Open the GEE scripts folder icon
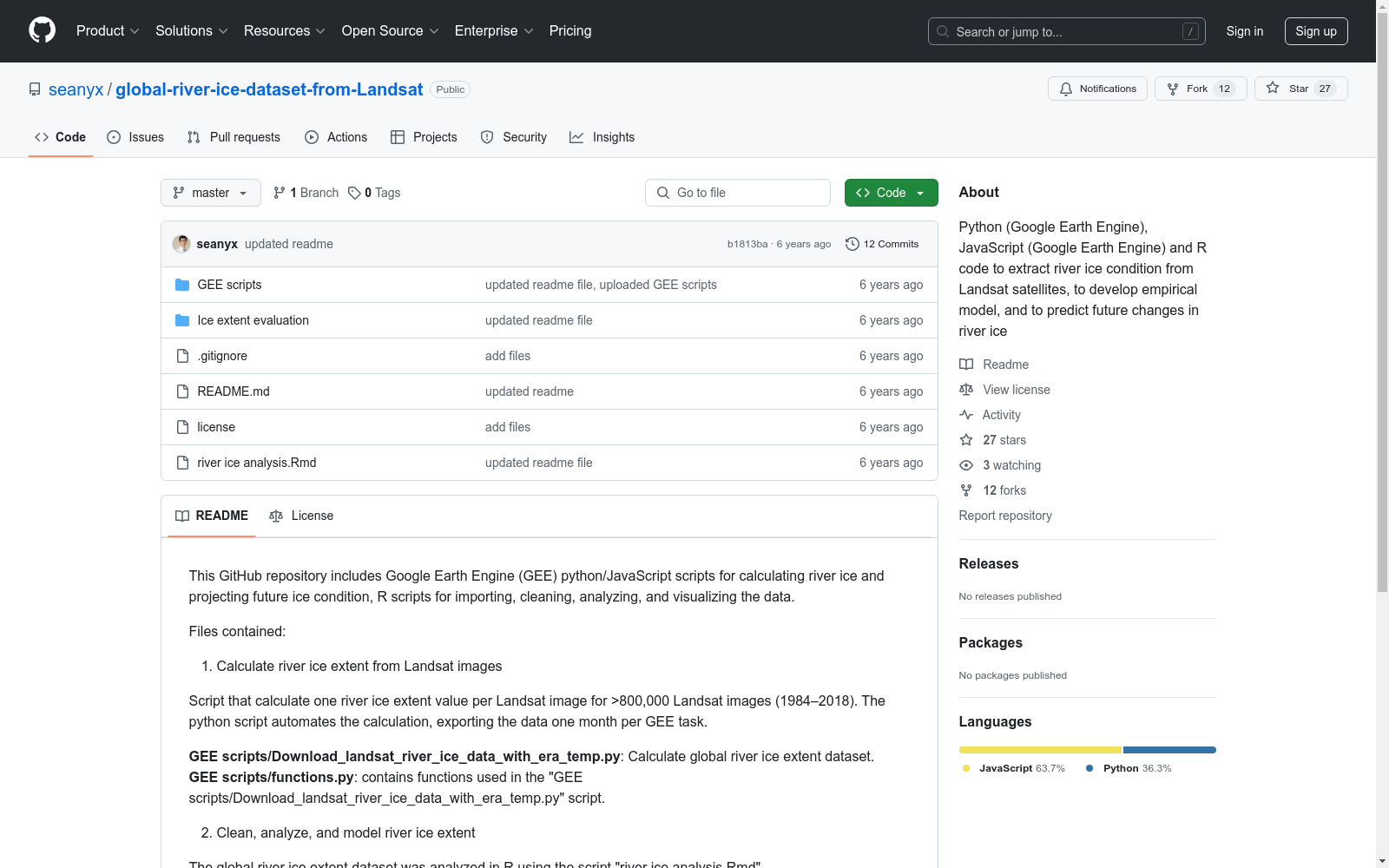1389x868 pixels. coord(182,285)
